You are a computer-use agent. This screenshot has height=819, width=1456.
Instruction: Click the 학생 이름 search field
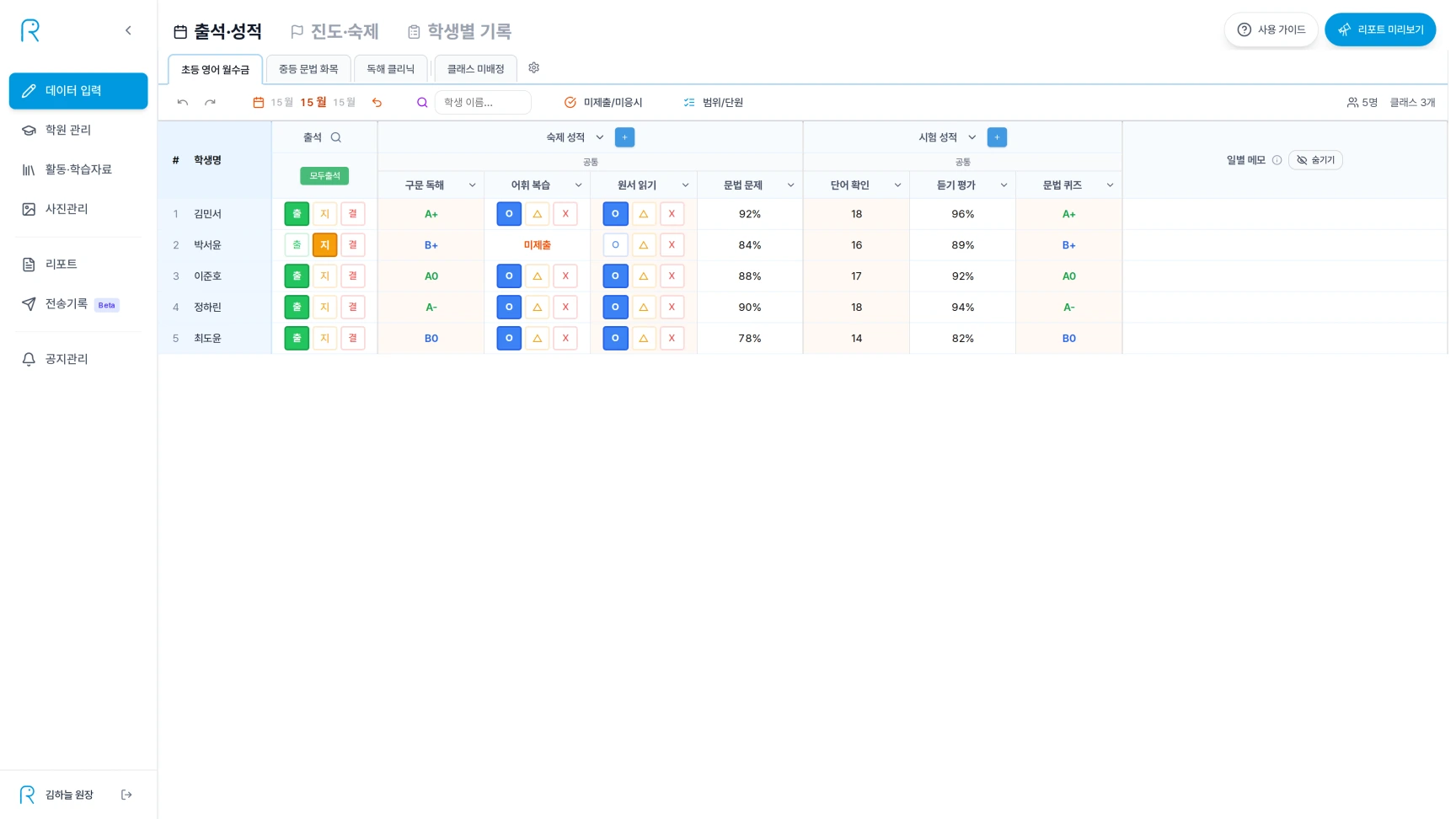[x=483, y=103]
